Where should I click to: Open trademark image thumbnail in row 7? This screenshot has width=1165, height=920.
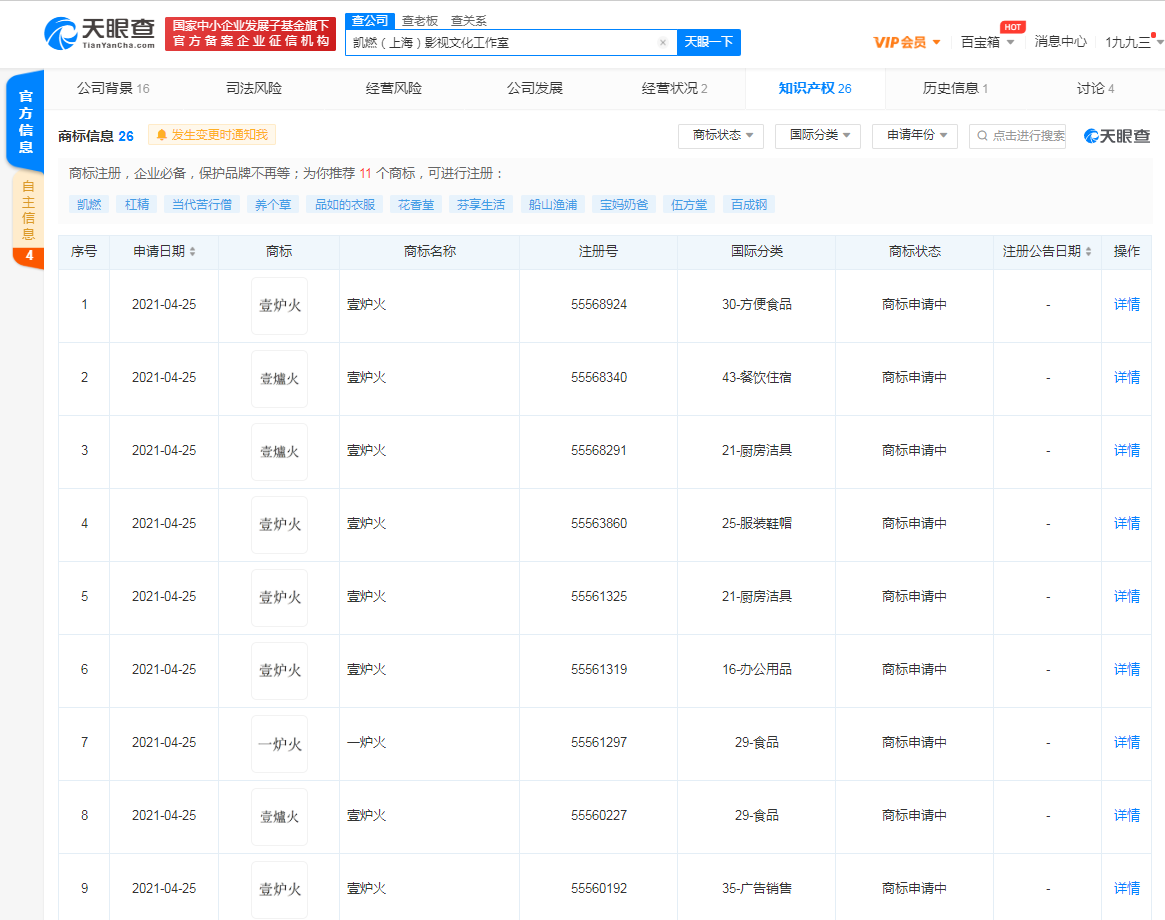click(x=279, y=743)
